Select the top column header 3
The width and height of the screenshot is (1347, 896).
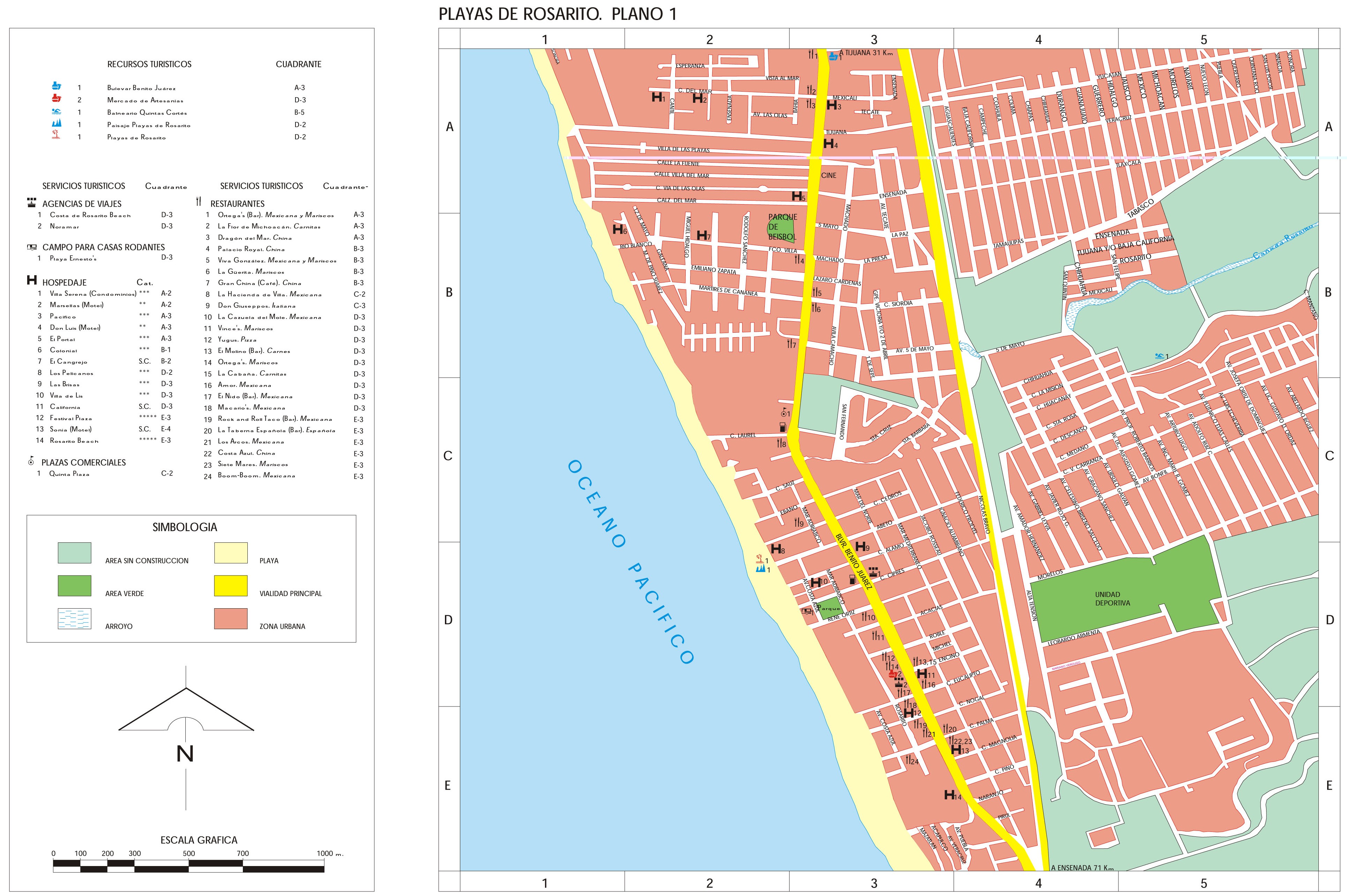coord(874,39)
